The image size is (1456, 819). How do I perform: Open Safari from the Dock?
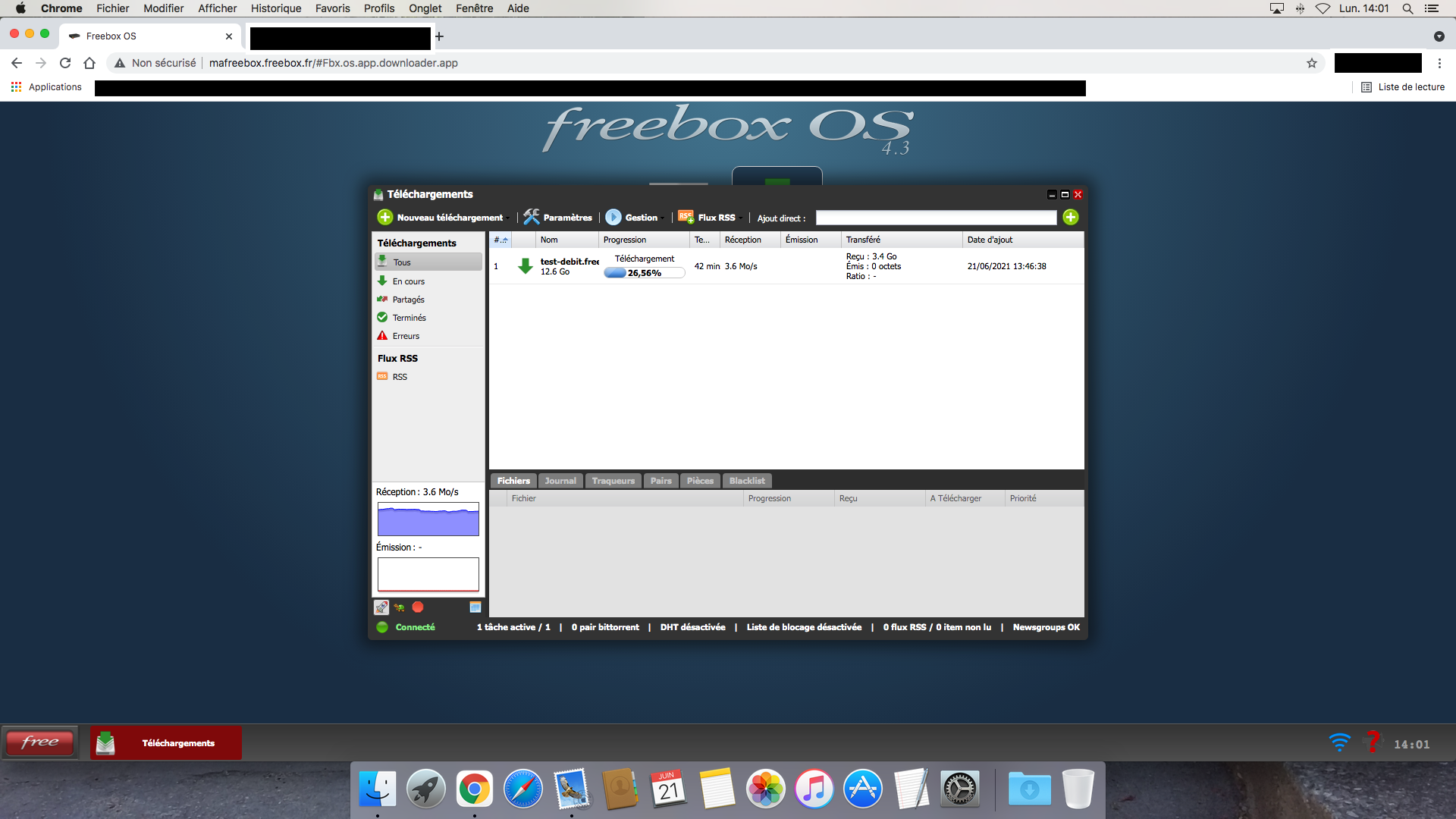[x=523, y=789]
